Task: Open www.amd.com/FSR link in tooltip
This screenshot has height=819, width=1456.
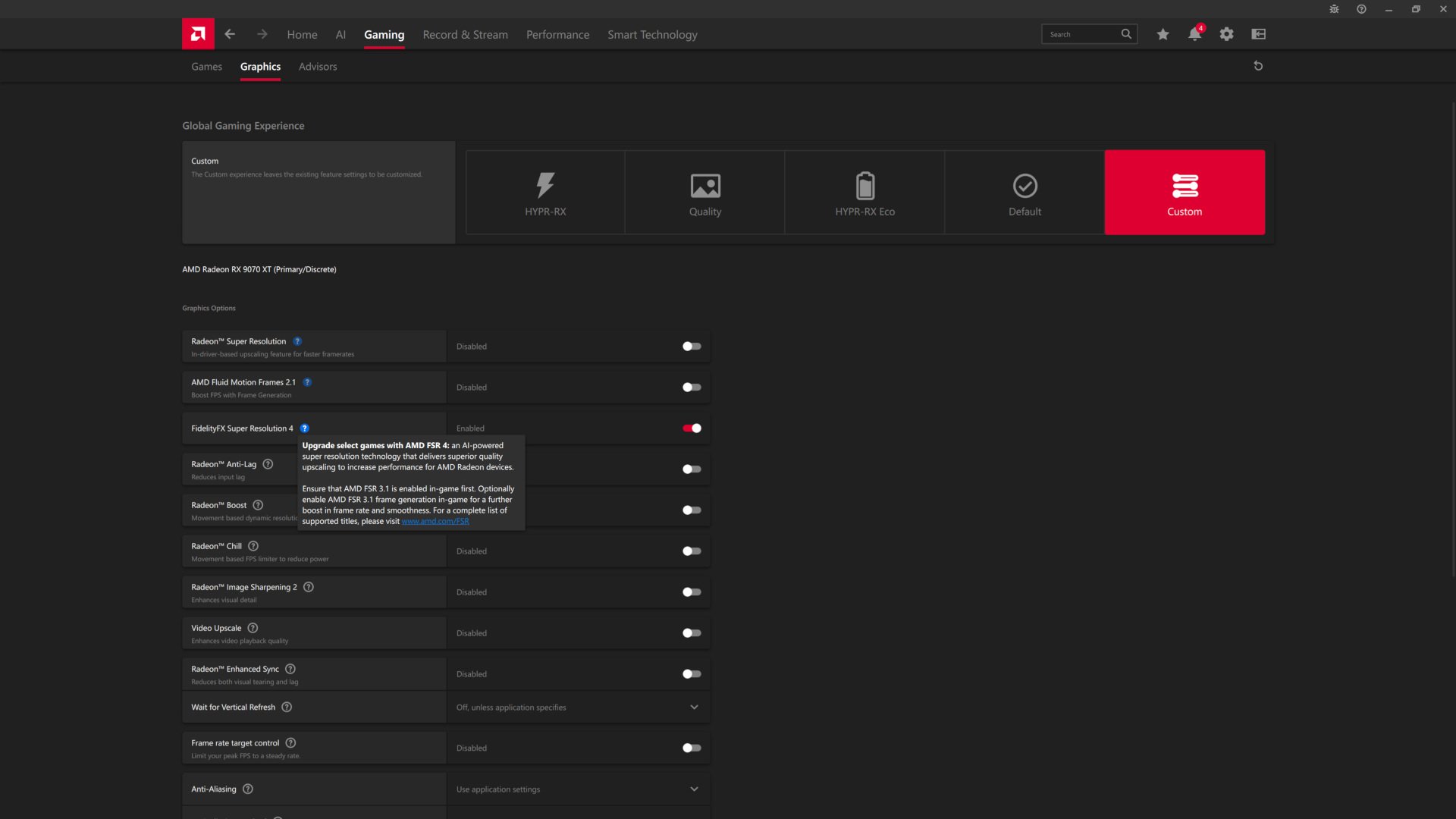Action: coord(435,522)
